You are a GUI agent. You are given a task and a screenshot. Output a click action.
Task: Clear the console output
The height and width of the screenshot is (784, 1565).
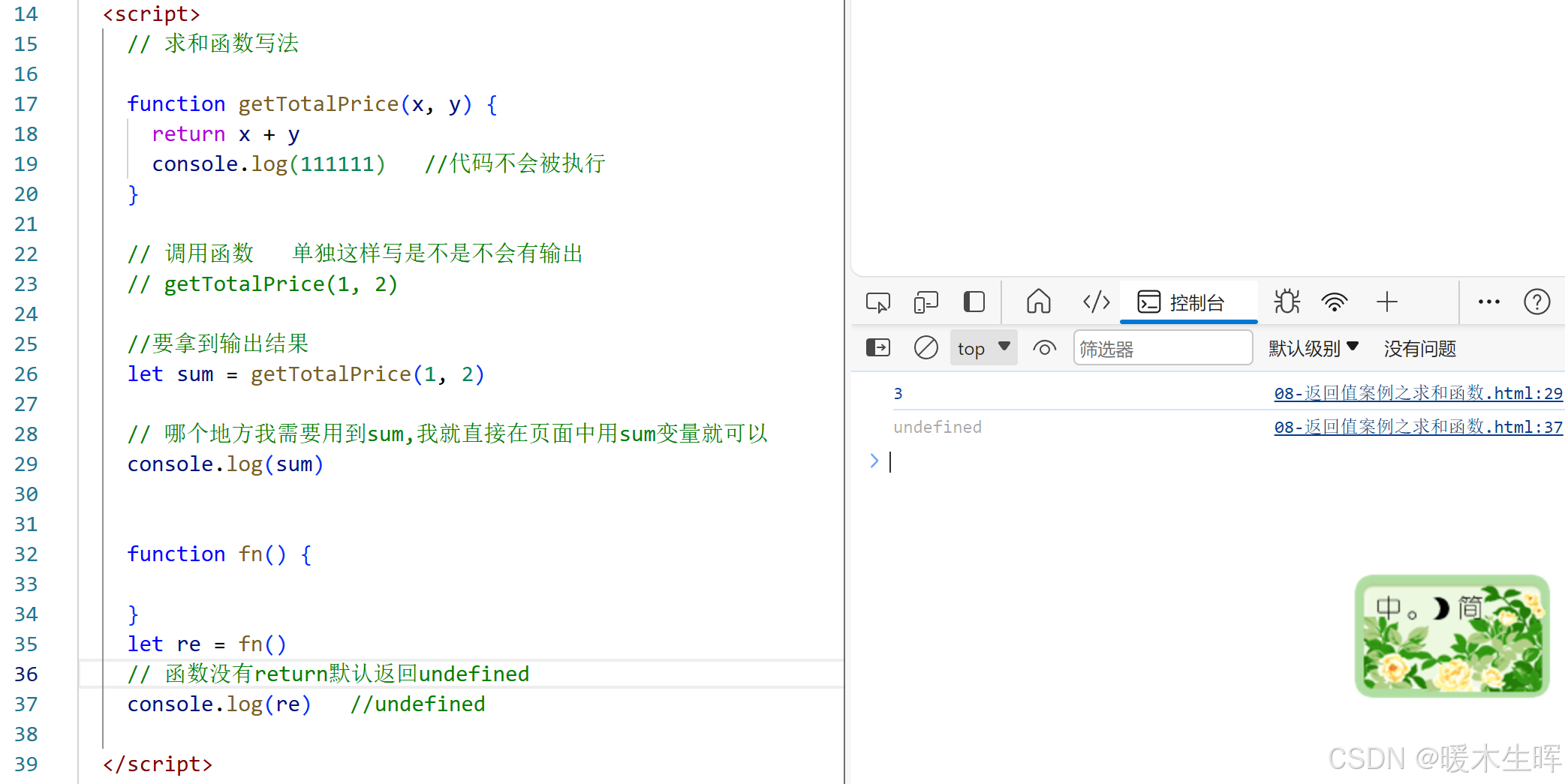pyautogui.click(x=926, y=348)
